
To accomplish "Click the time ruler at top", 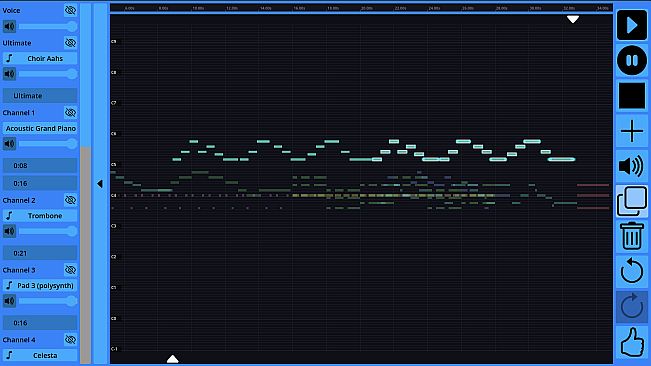I will (361, 7).
